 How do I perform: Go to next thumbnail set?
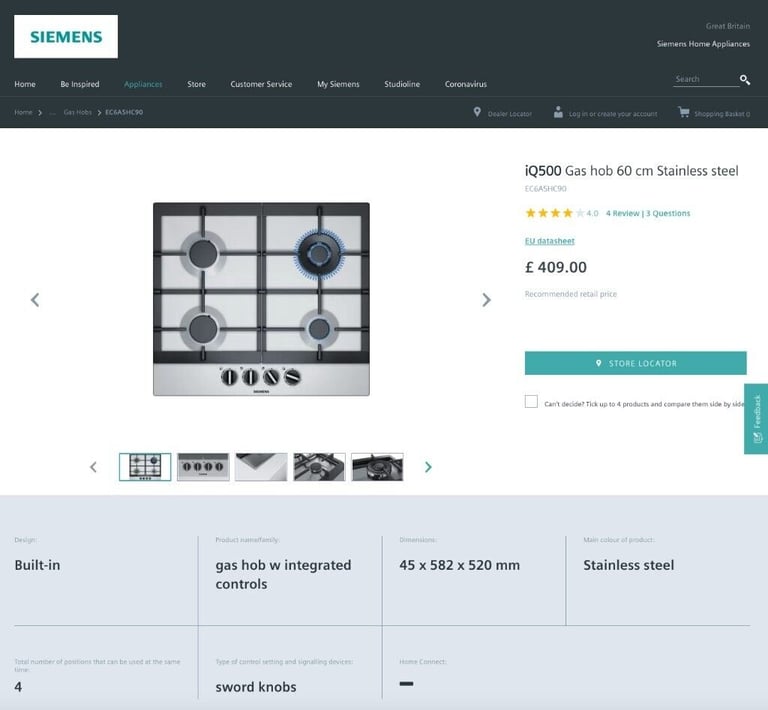[x=428, y=467]
